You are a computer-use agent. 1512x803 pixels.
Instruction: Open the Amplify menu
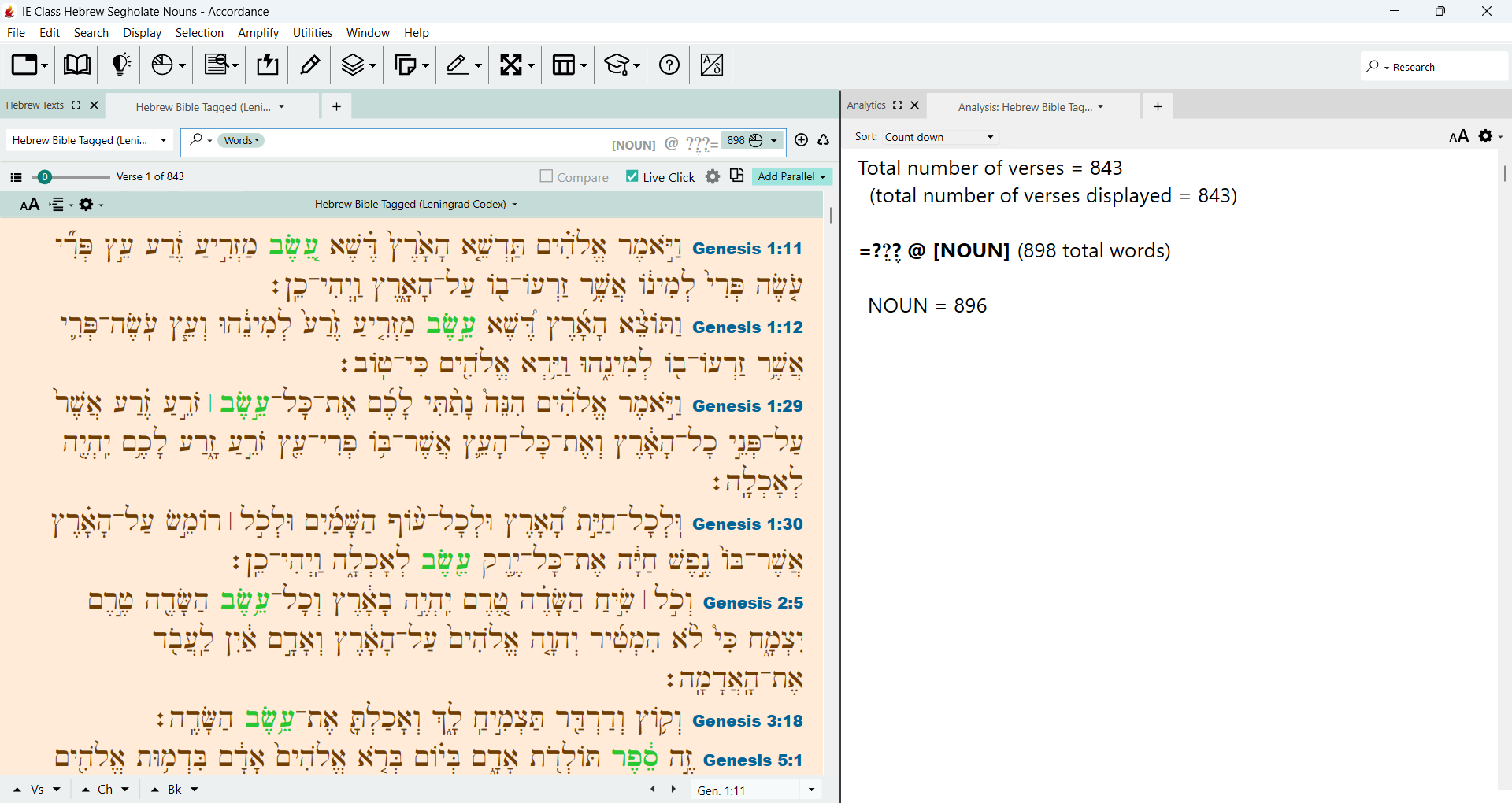[258, 33]
